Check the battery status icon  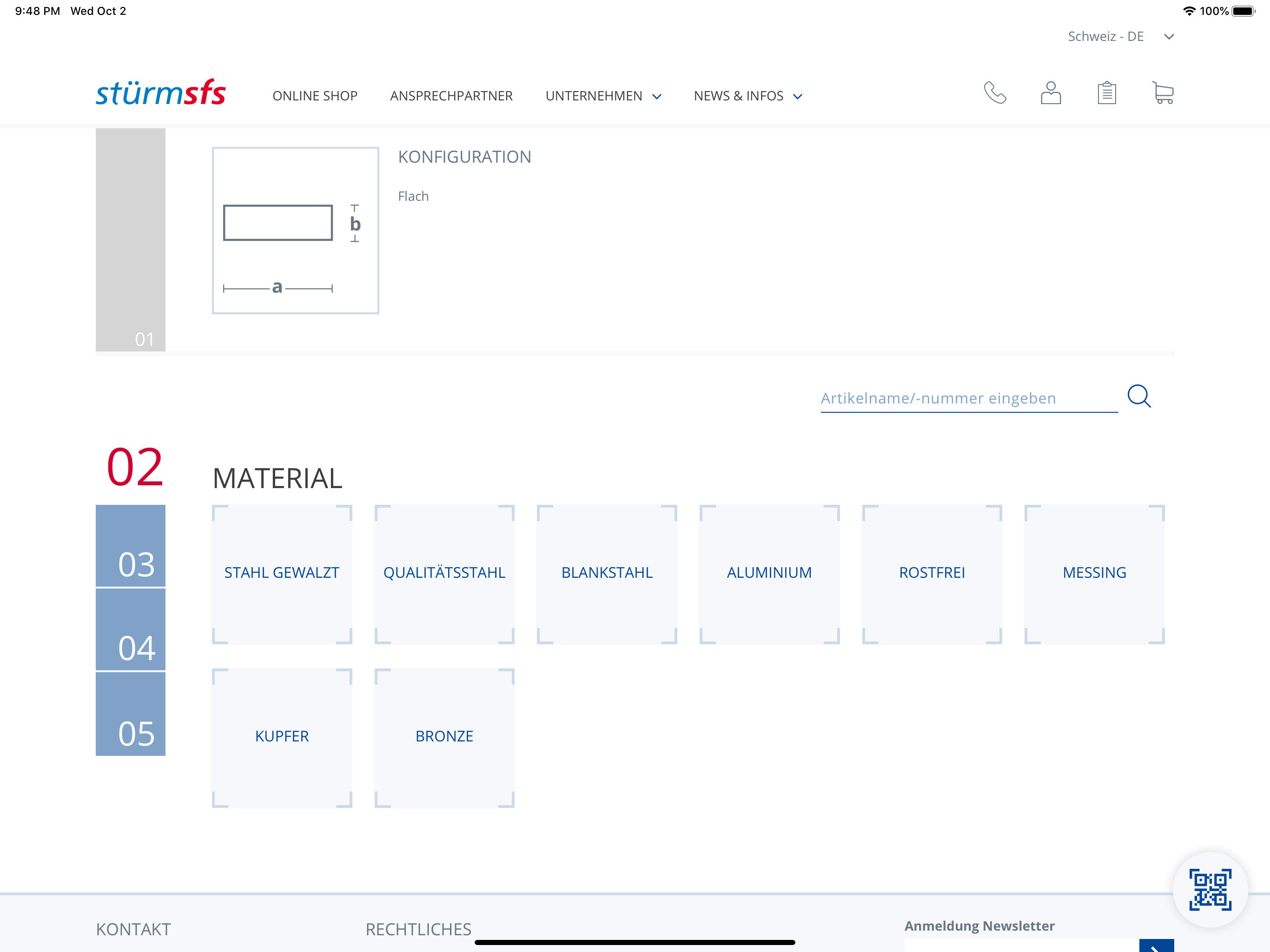tap(1244, 11)
